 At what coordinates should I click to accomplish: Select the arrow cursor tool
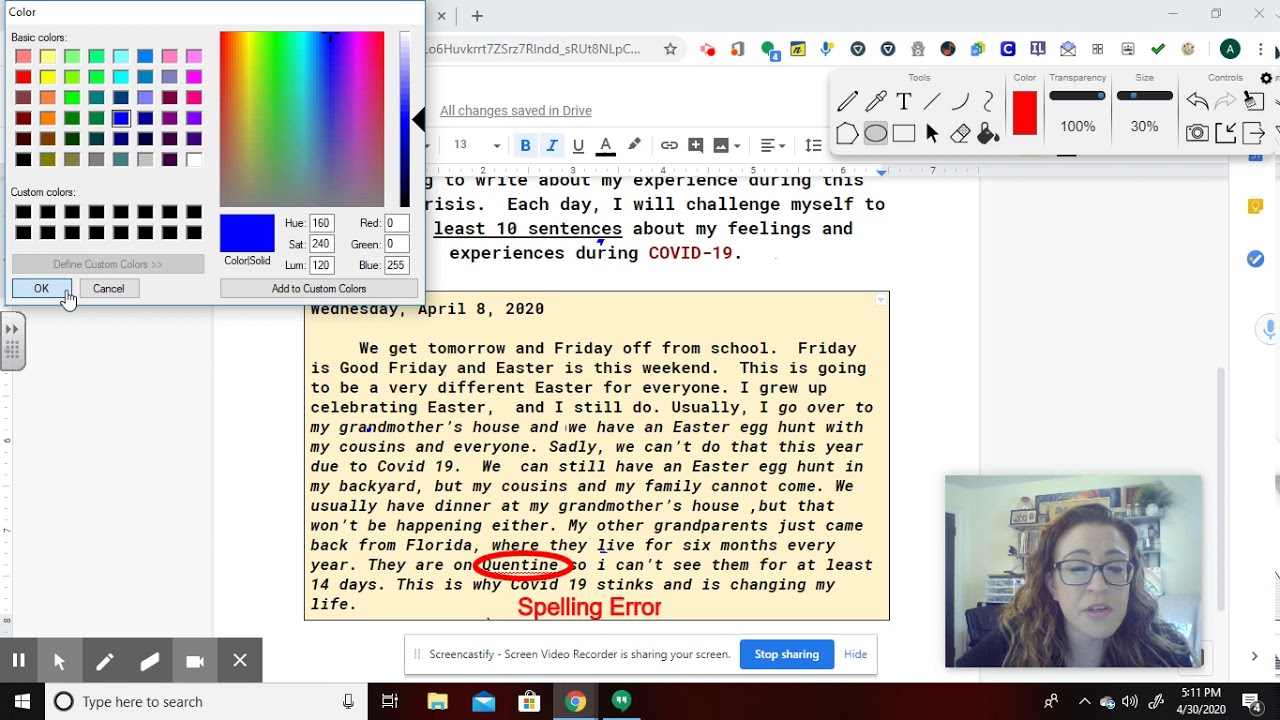click(x=932, y=133)
